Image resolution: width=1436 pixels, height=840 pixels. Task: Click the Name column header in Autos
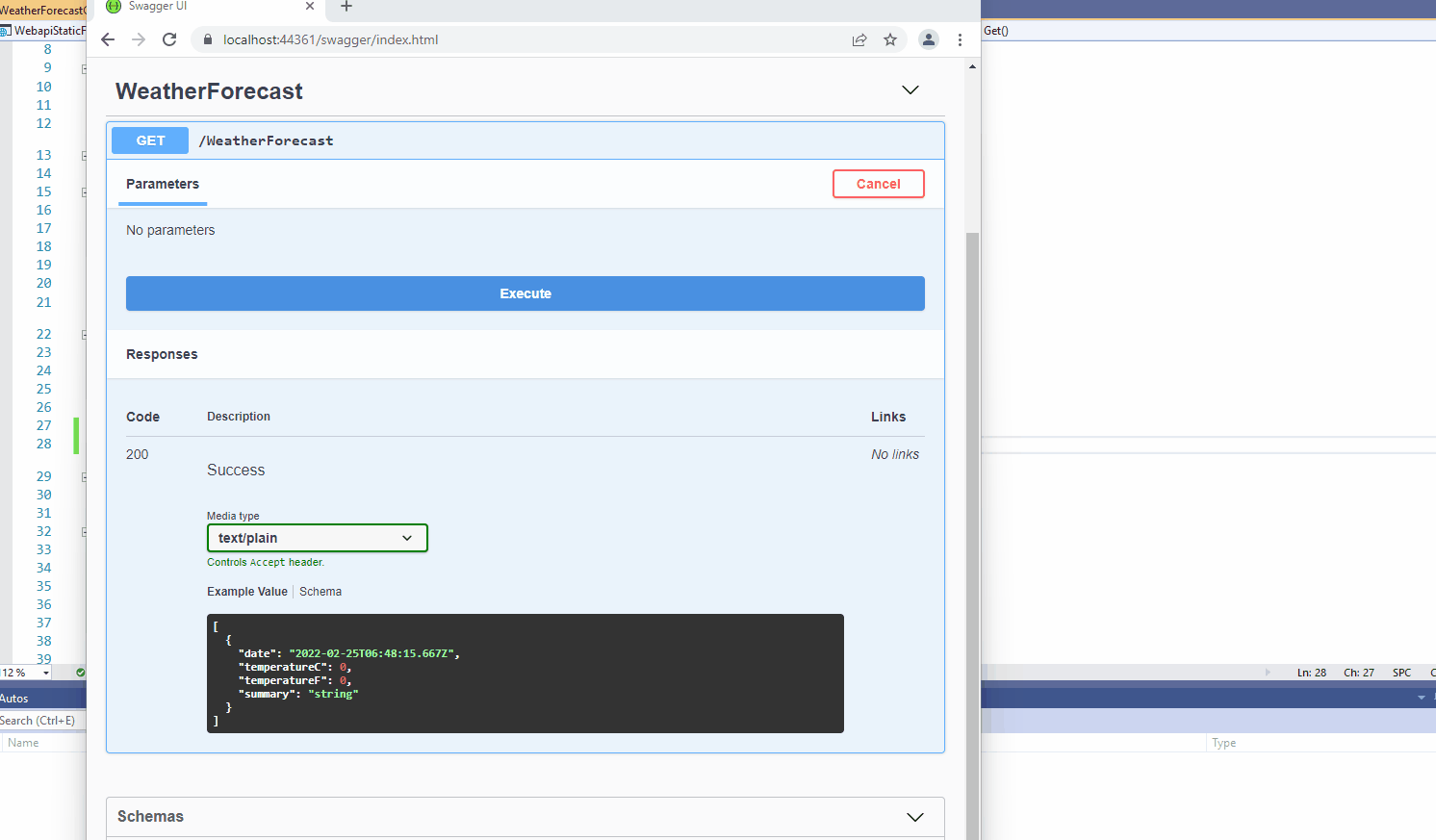23,743
